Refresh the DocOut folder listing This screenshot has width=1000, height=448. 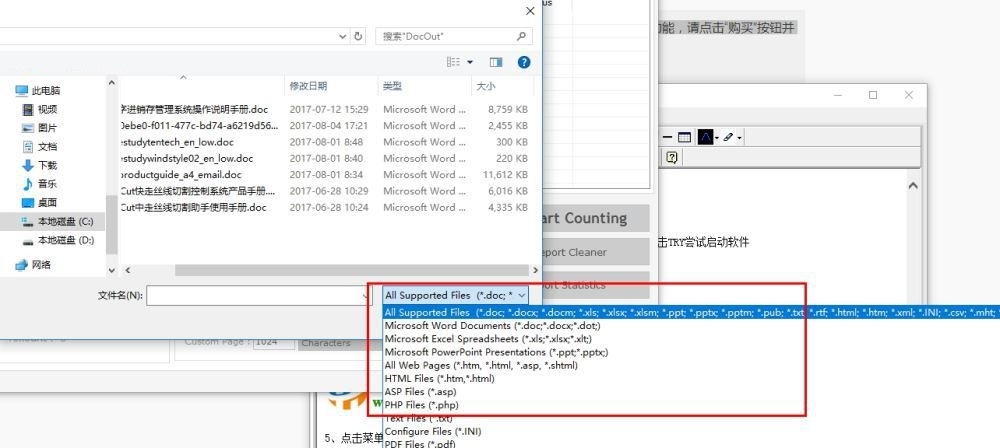[358, 36]
